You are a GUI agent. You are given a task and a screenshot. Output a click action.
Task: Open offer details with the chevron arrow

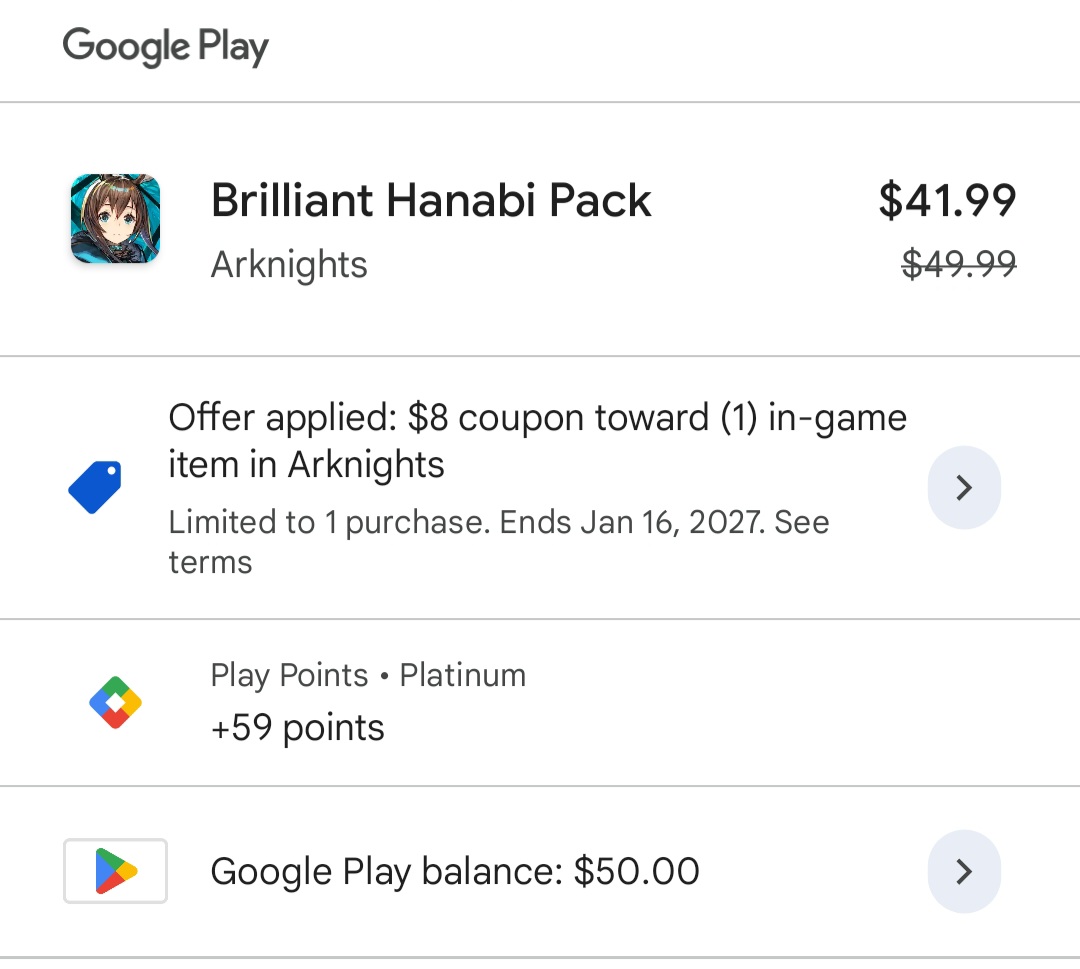pyautogui.click(x=964, y=487)
